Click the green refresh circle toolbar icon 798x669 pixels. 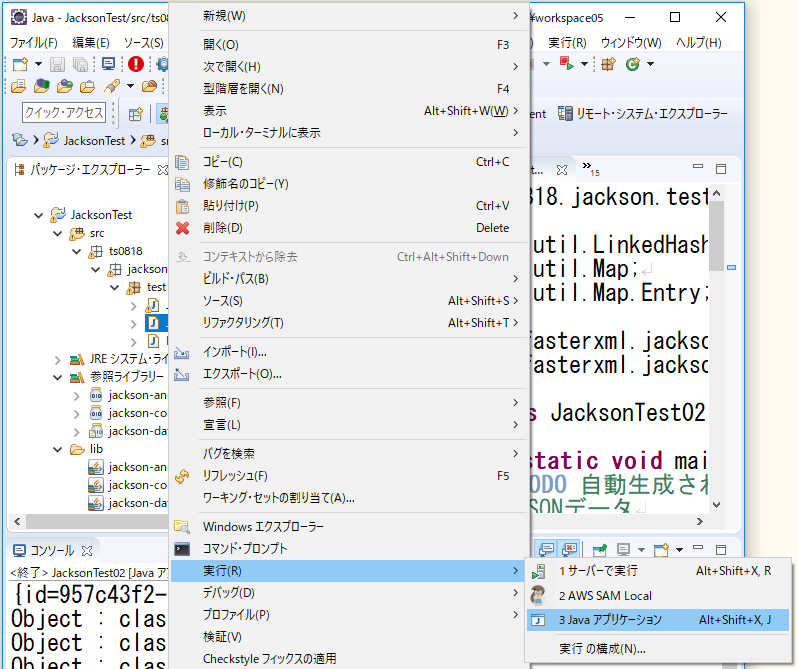(632, 64)
